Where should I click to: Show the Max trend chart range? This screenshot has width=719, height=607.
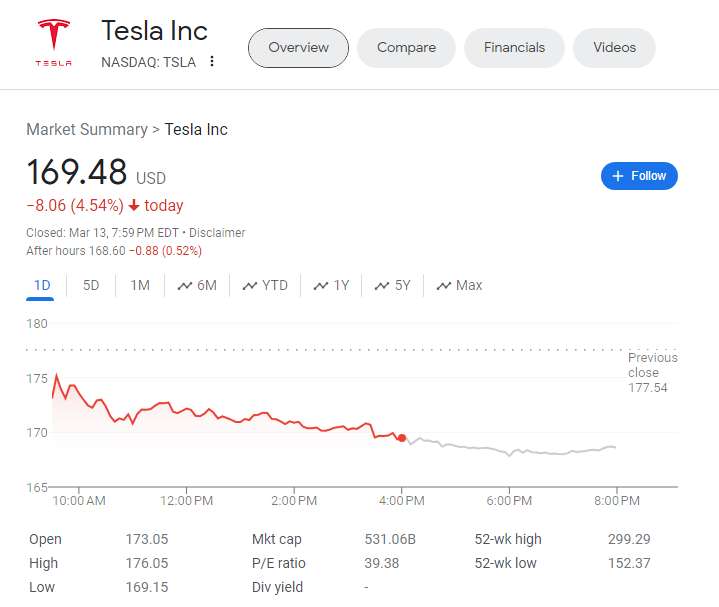pyautogui.click(x=459, y=285)
